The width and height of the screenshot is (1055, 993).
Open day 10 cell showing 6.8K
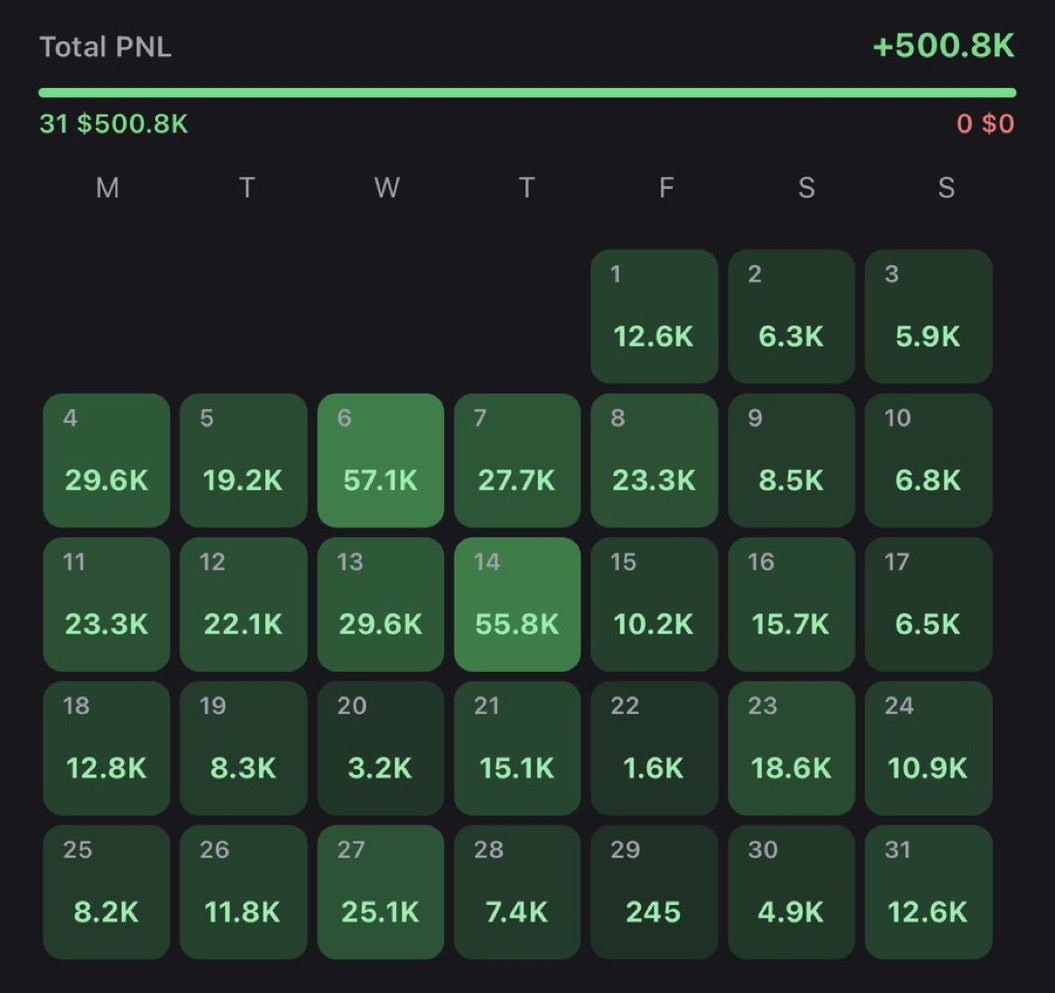[x=928, y=460]
